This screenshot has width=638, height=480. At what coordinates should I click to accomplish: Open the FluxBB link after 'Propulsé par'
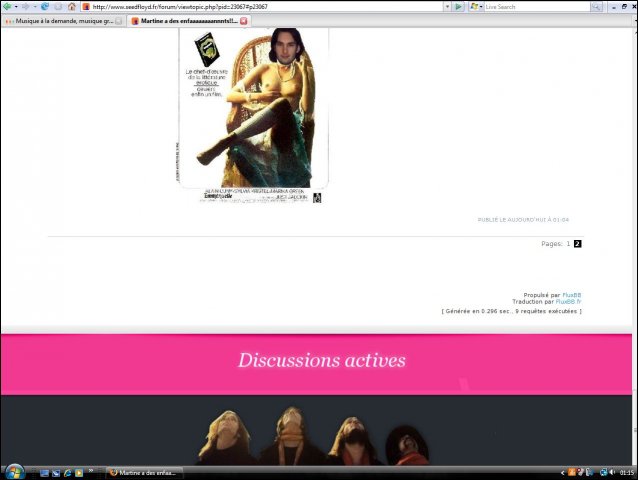click(x=571, y=295)
